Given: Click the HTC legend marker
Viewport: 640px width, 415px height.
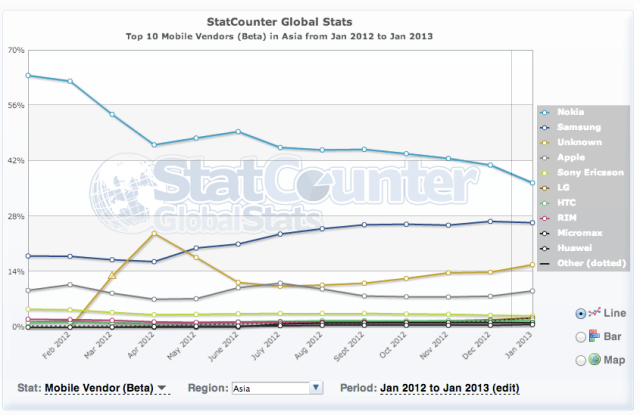Looking at the screenshot, I should coord(544,202).
